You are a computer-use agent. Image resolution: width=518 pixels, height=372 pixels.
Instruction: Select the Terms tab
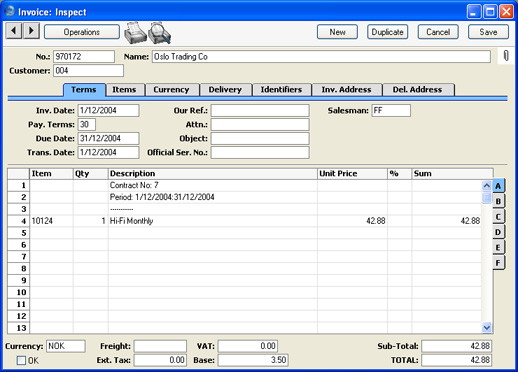(x=84, y=90)
